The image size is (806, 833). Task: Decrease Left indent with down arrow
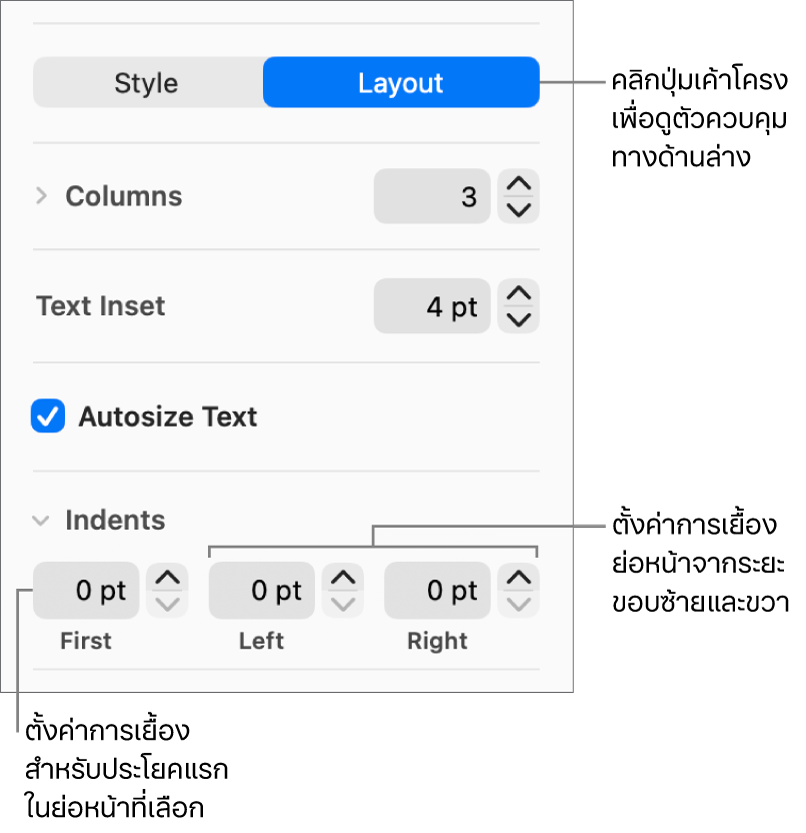343,604
